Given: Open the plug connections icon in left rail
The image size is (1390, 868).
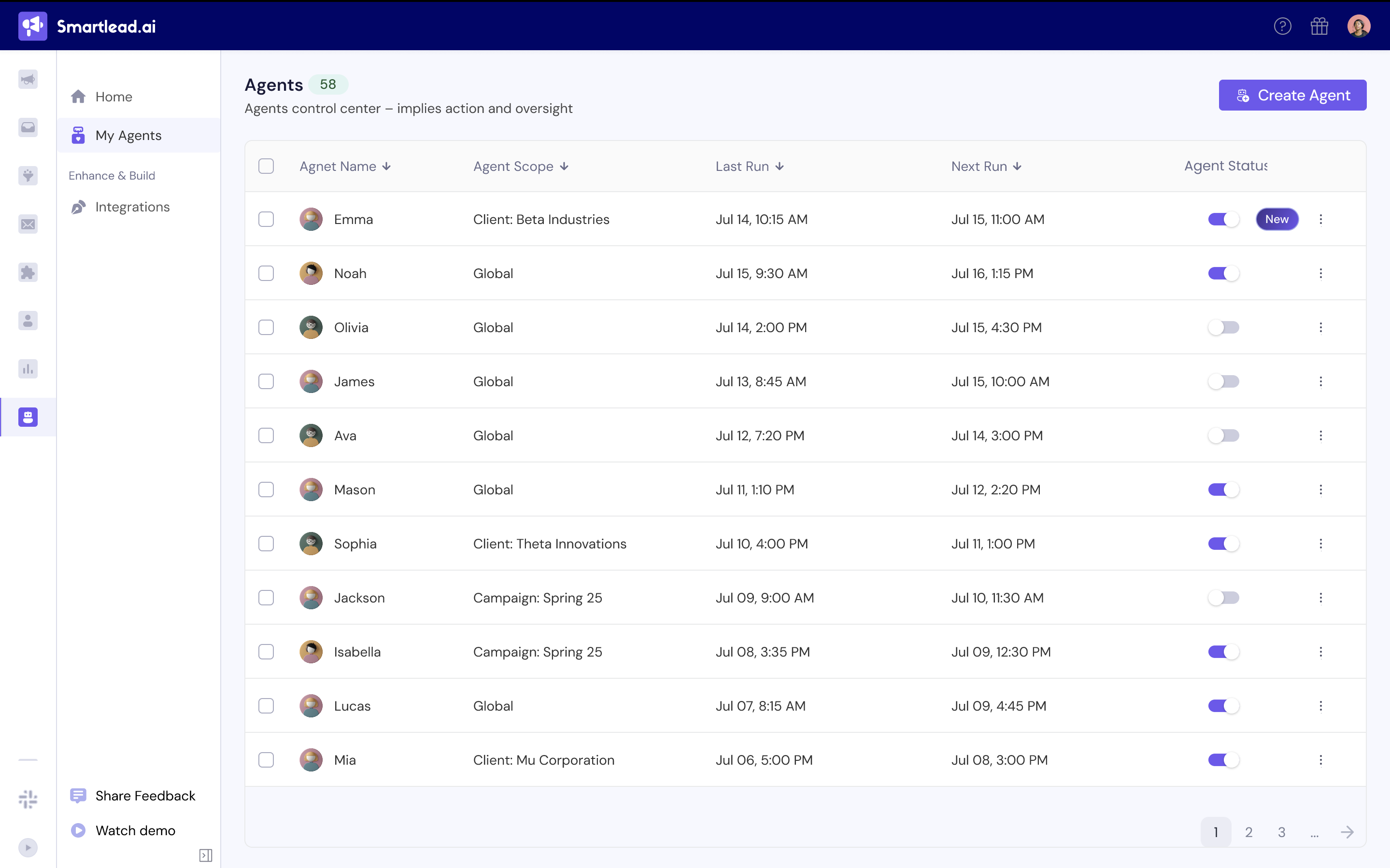Looking at the screenshot, I should click(28, 176).
